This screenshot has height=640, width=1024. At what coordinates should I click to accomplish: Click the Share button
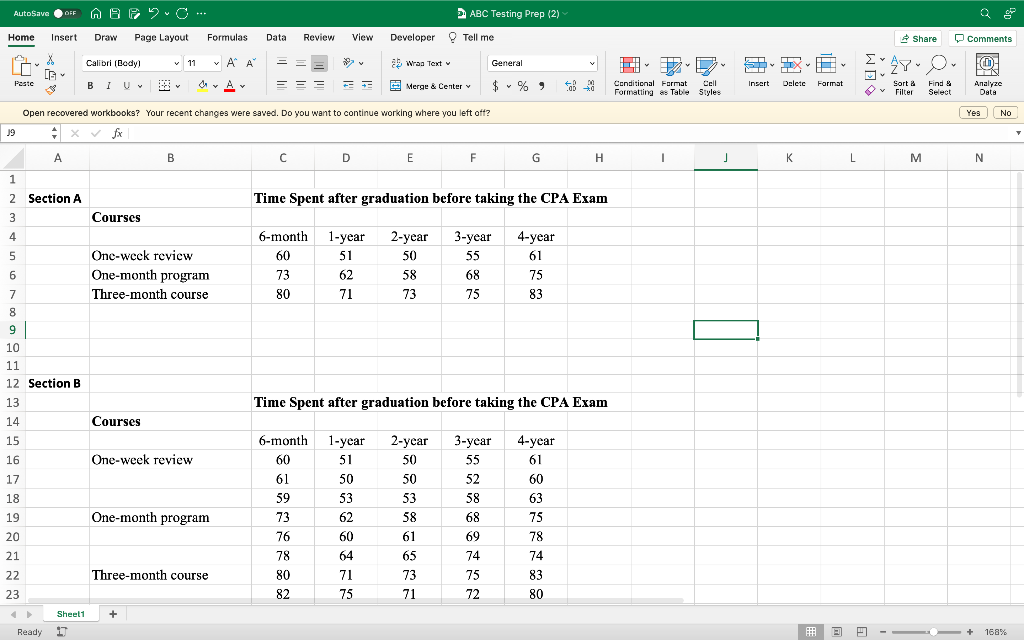pyautogui.click(x=918, y=39)
